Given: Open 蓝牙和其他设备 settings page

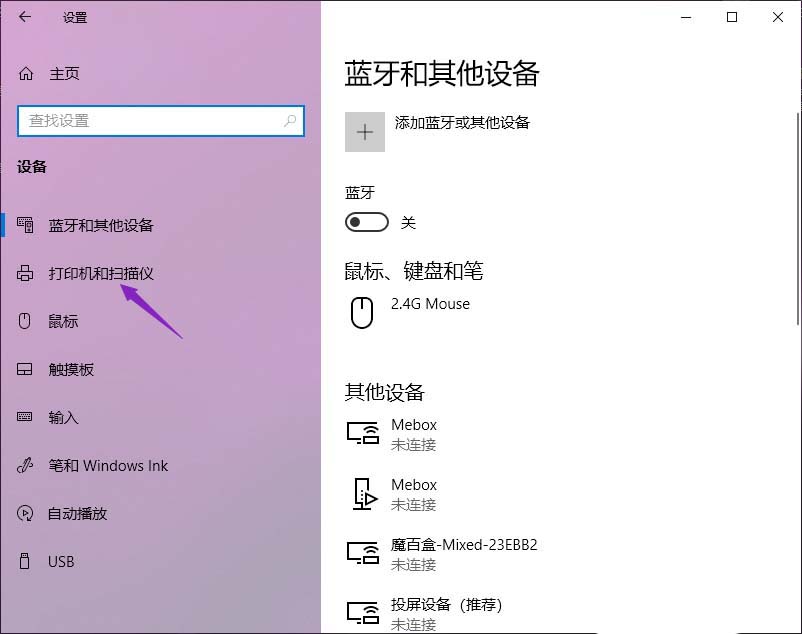Looking at the screenshot, I should tap(101, 225).
